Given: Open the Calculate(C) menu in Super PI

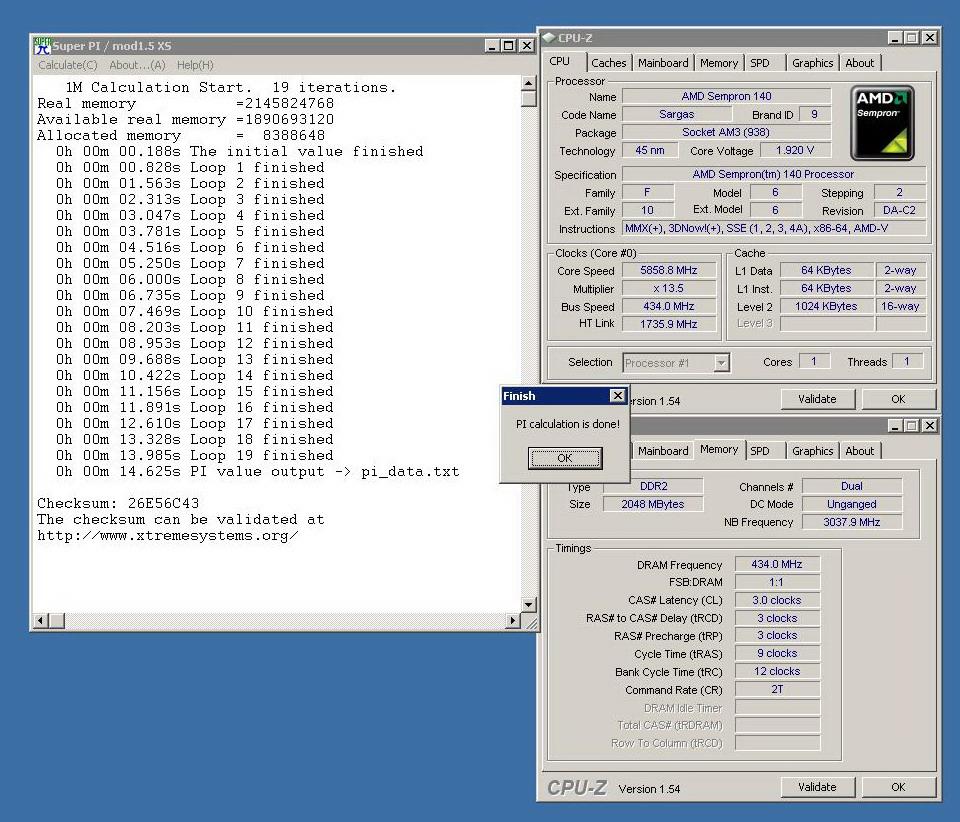Looking at the screenshot, I should tap(67, 65).
